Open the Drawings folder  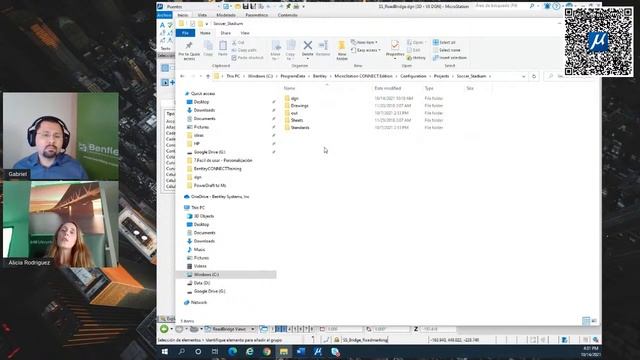coord(299,106)
